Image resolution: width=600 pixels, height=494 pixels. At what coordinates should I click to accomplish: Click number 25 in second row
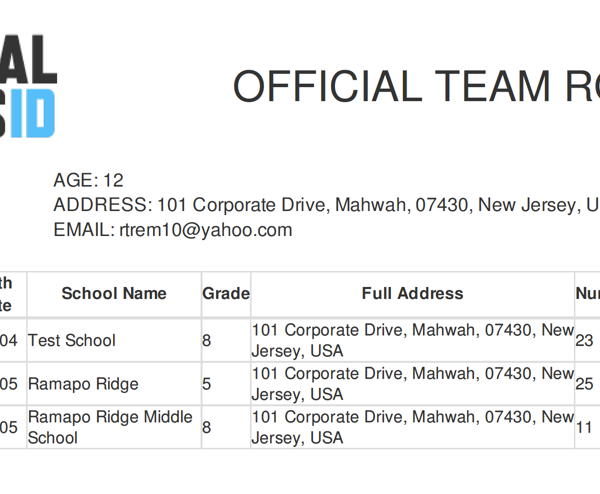584,384
